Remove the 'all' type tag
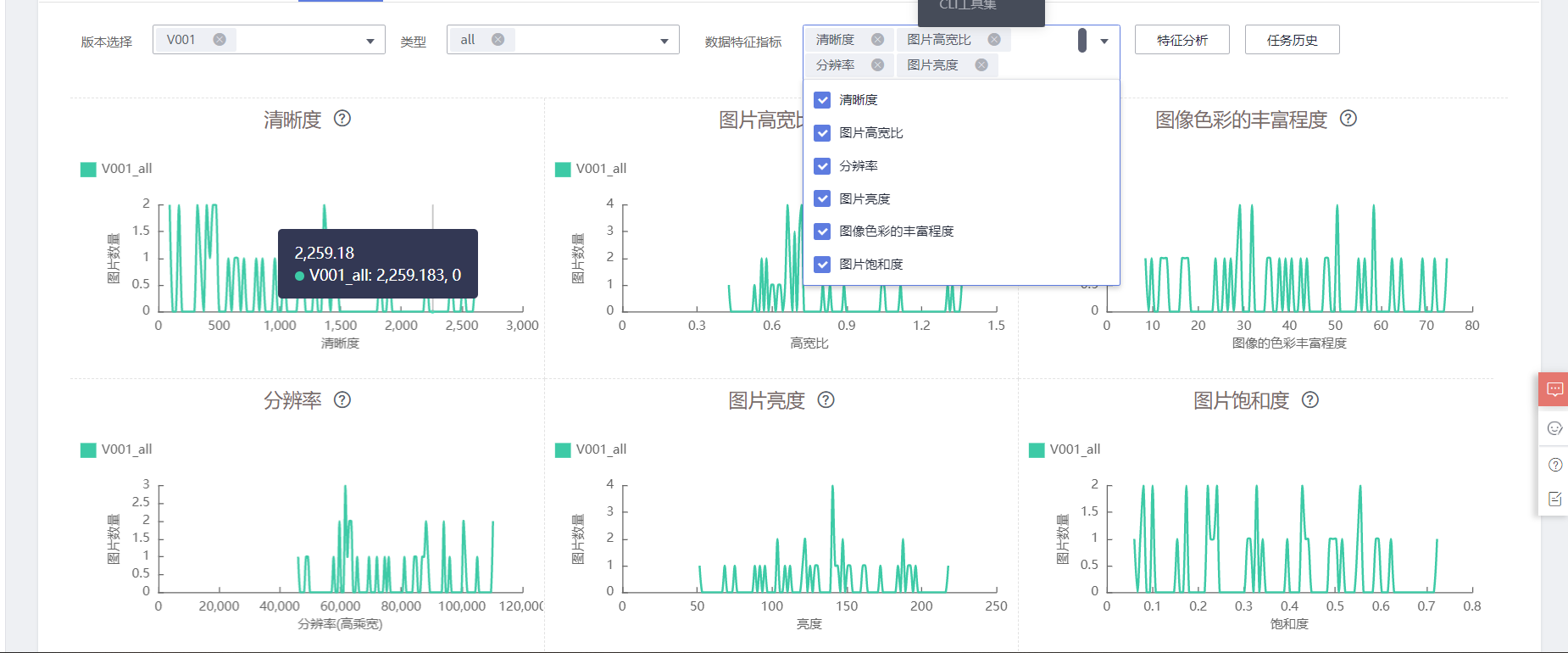Viewport: 1568px width, 653px height. click(x=498, y=39)
